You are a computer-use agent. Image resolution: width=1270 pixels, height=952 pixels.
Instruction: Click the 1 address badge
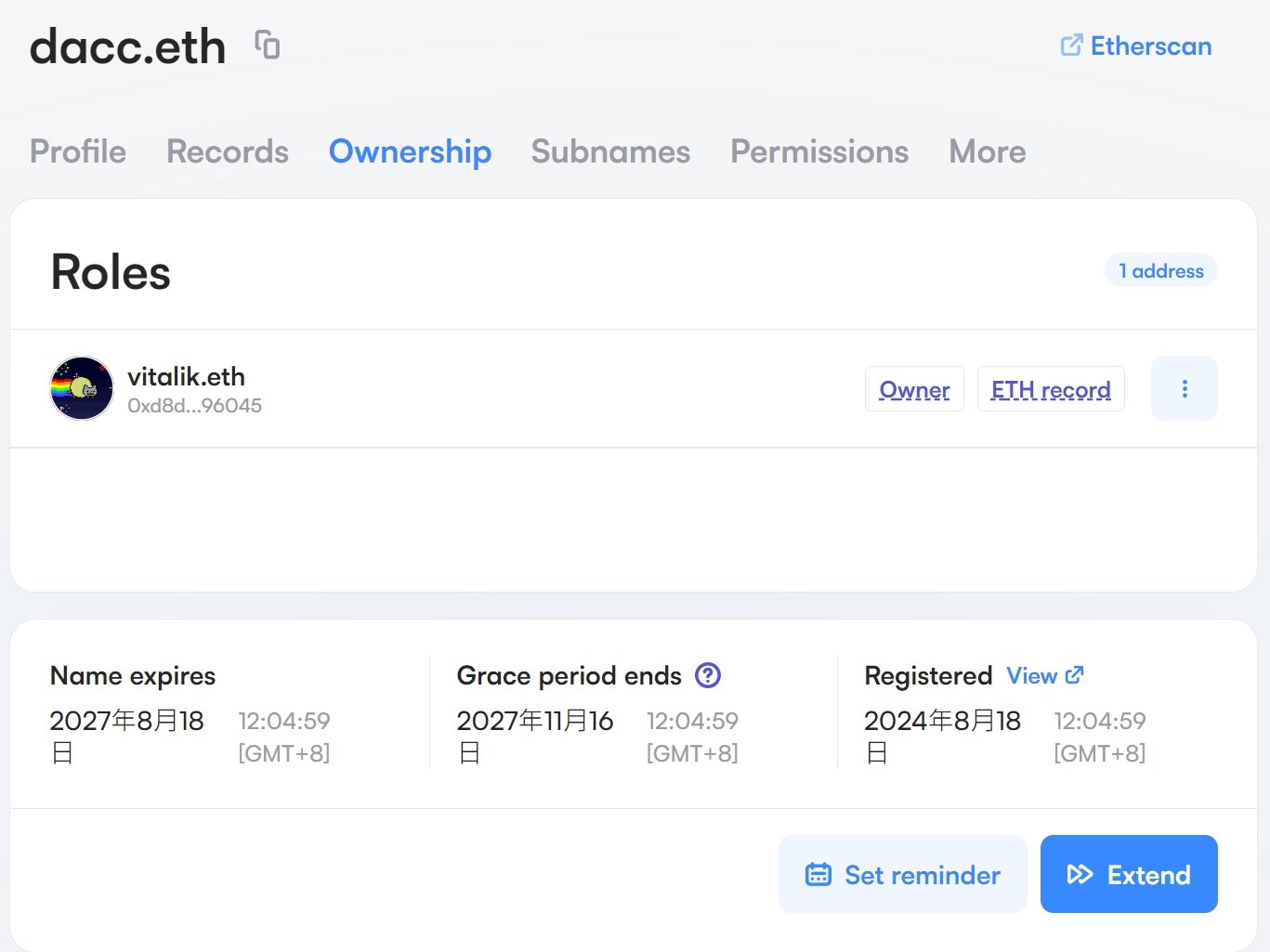click(x=1160, y=270)
